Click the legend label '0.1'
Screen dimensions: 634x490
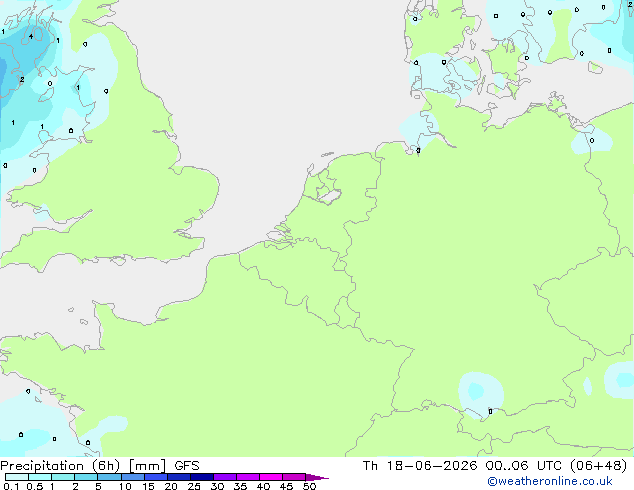11,486
